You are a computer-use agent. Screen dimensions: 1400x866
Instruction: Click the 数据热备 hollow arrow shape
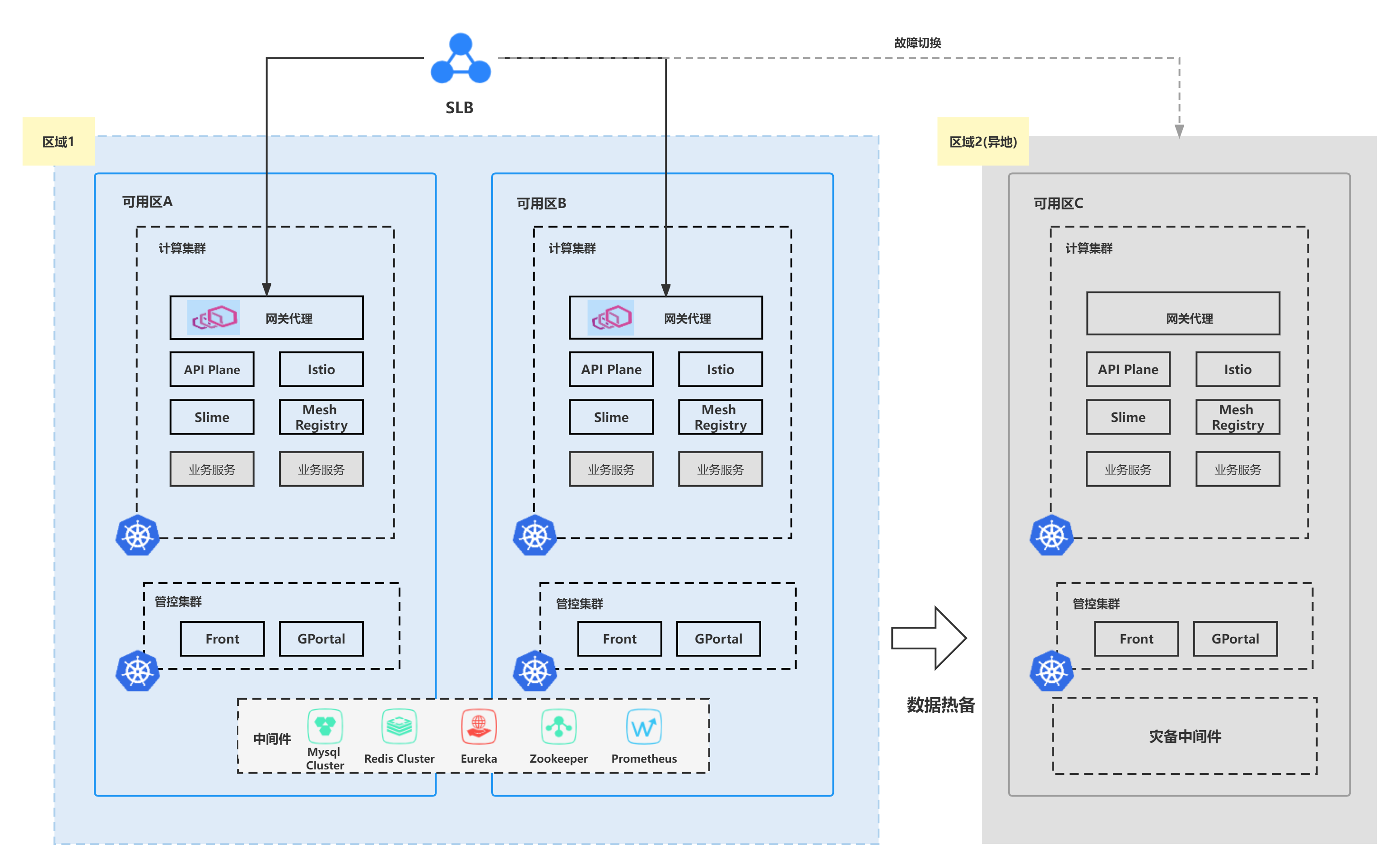[929, 638]
